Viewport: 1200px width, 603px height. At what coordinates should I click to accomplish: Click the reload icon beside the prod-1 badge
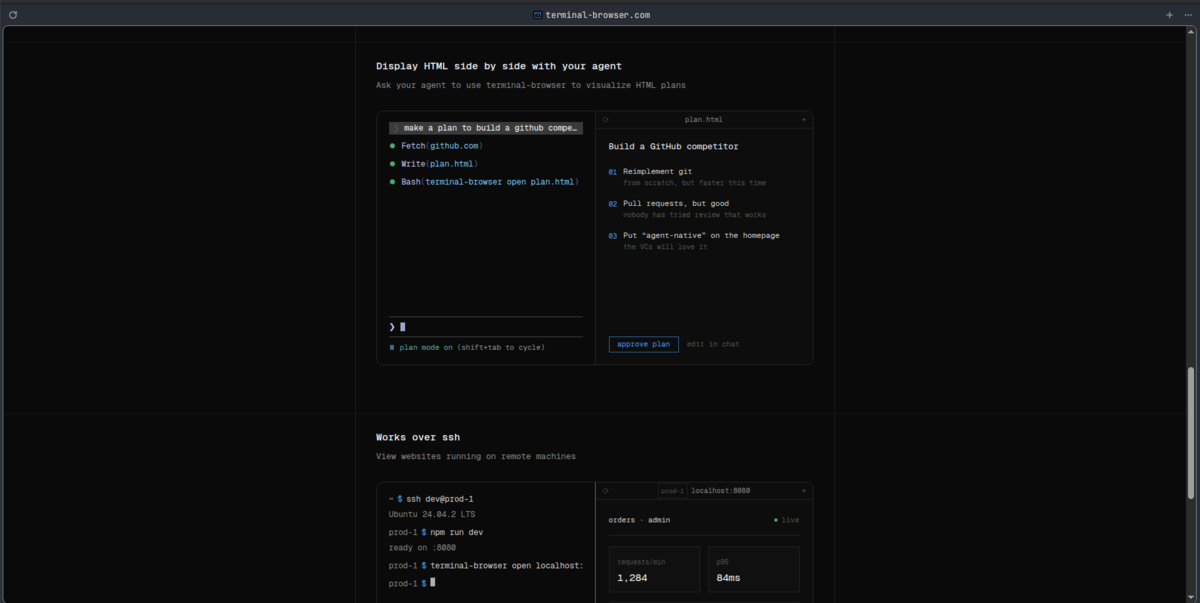(605, 491)
